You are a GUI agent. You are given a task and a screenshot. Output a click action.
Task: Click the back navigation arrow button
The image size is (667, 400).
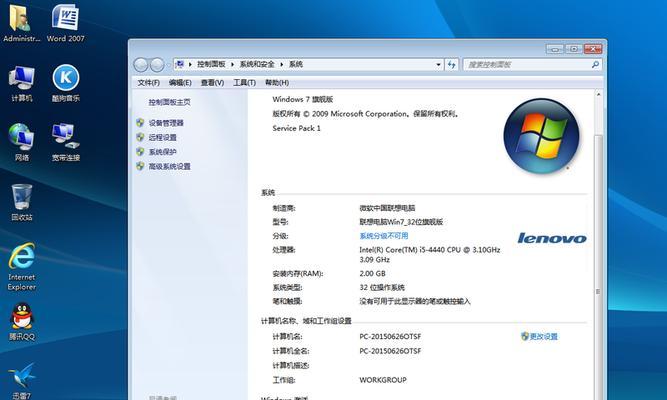coord(142,64)
